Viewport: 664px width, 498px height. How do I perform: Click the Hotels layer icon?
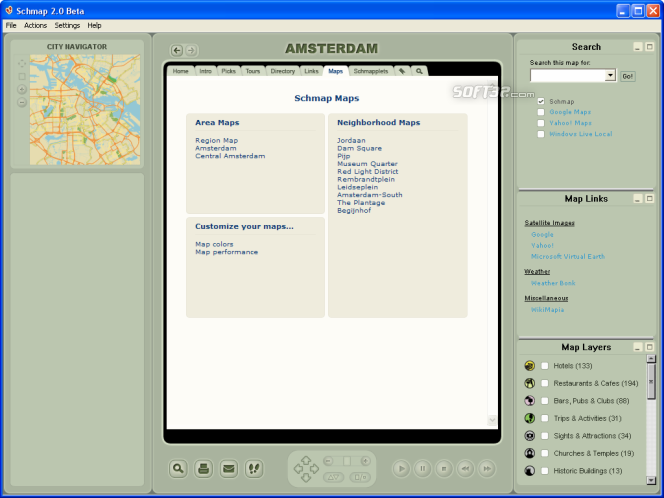click(529, 366)
